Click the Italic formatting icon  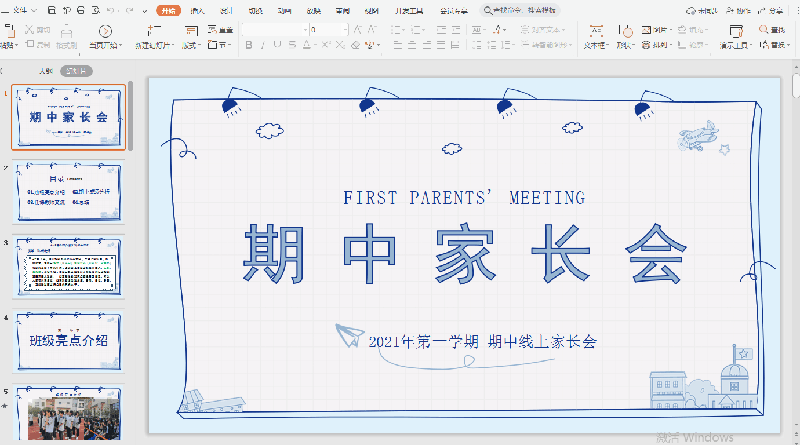coord(263,46)
